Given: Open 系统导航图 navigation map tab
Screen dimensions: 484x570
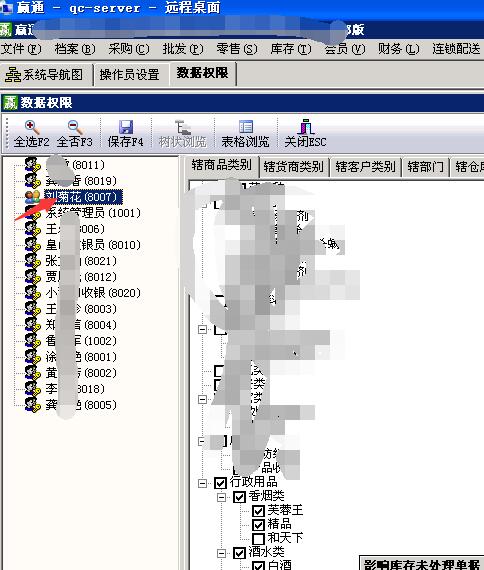Looking at the screenshot, I should tap(44, 75).
